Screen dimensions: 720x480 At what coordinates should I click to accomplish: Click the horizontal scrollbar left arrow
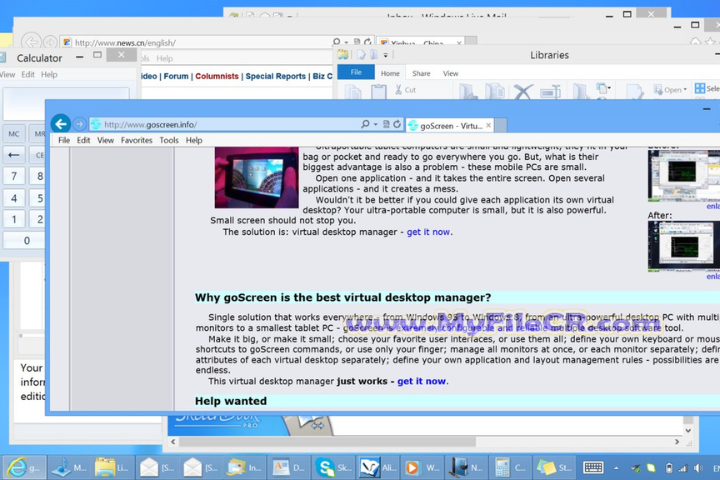click(173, 441)
